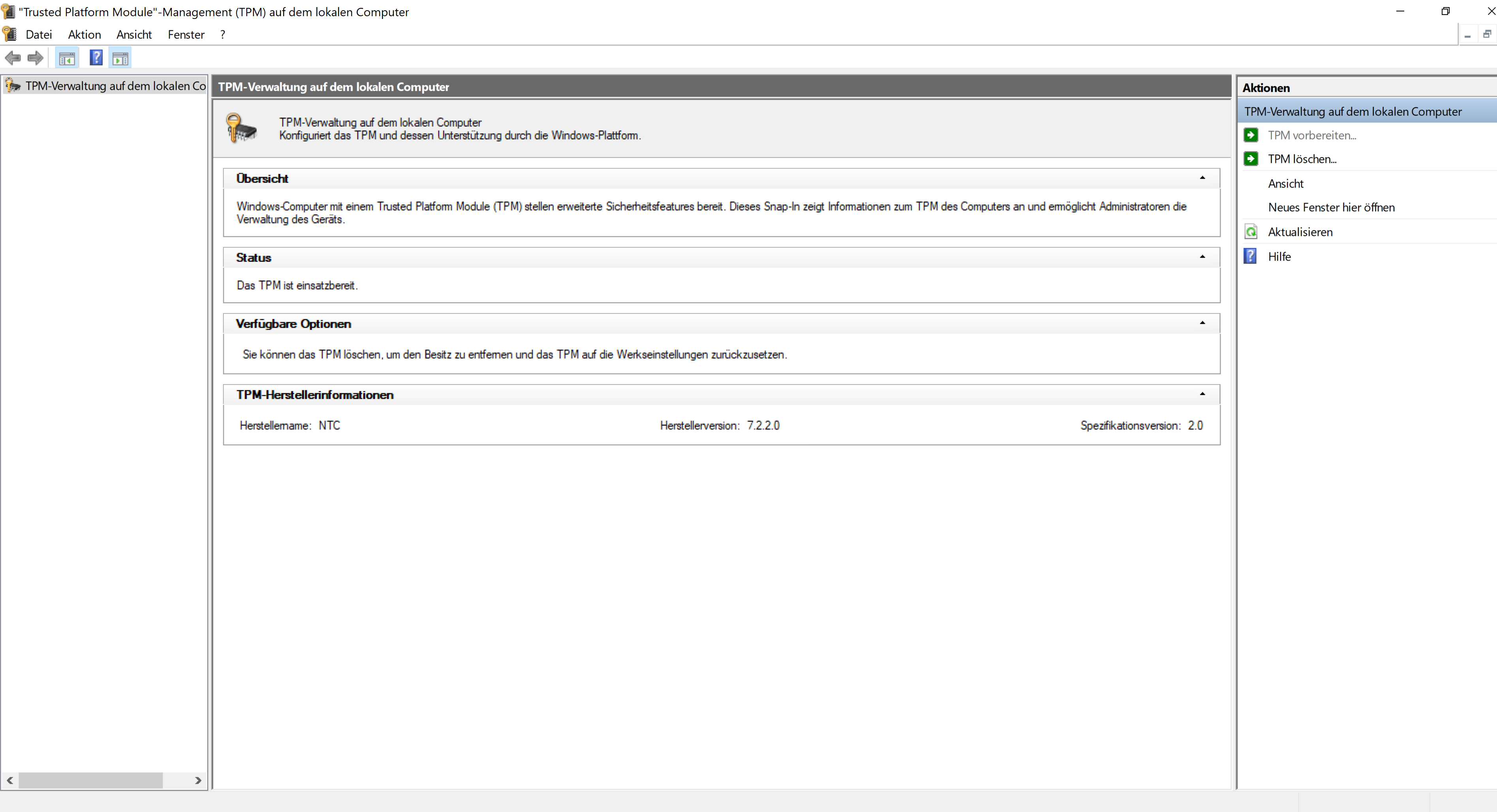Click the Forward arrow toolbar icon
Screen dimensions: 1497x812
click(36, 58)
